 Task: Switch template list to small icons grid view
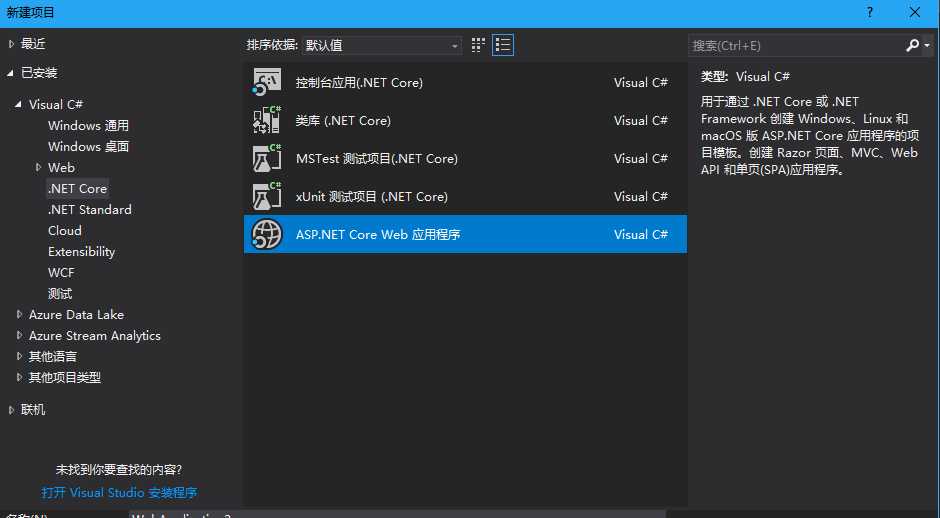(478, 45)
